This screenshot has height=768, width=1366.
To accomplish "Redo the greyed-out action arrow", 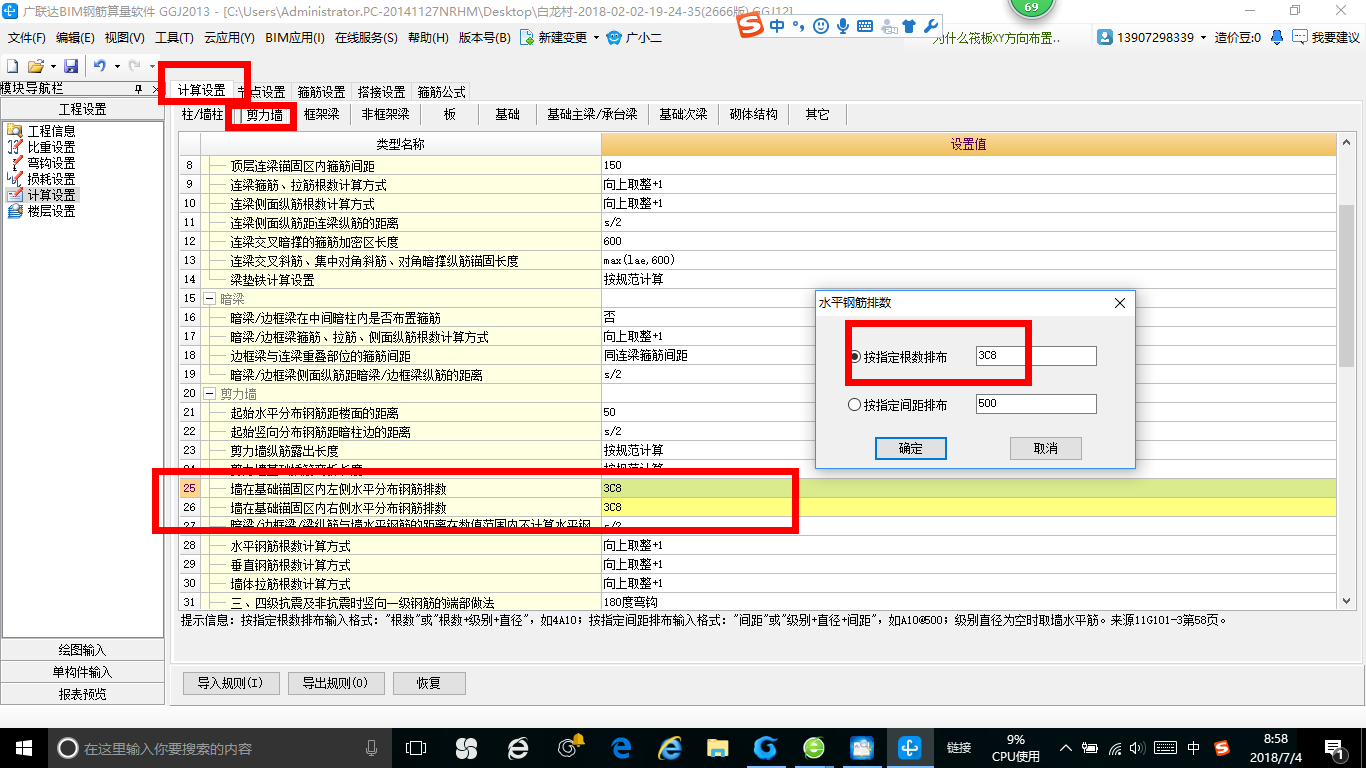I will tap(134, 66).
